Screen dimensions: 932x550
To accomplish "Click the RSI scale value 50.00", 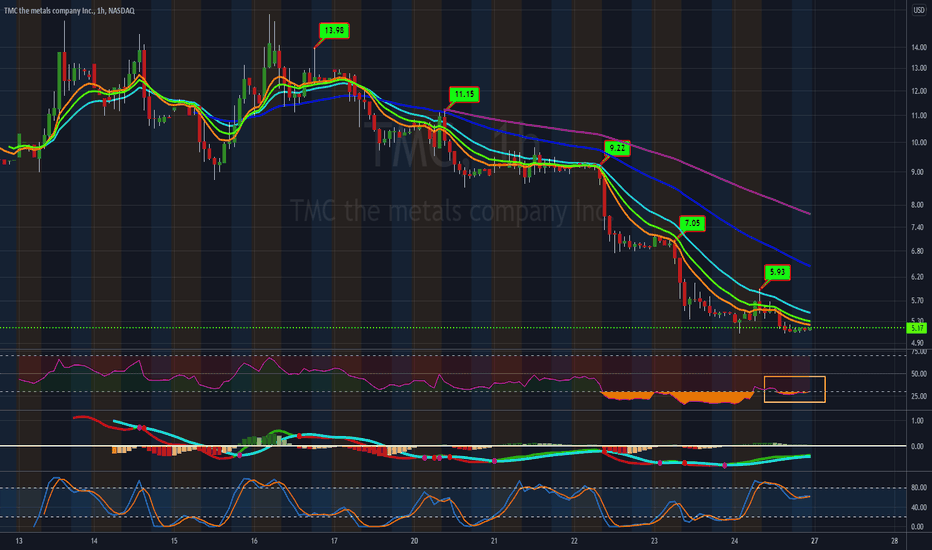I will pyautogui.click(x=918, y=374).
